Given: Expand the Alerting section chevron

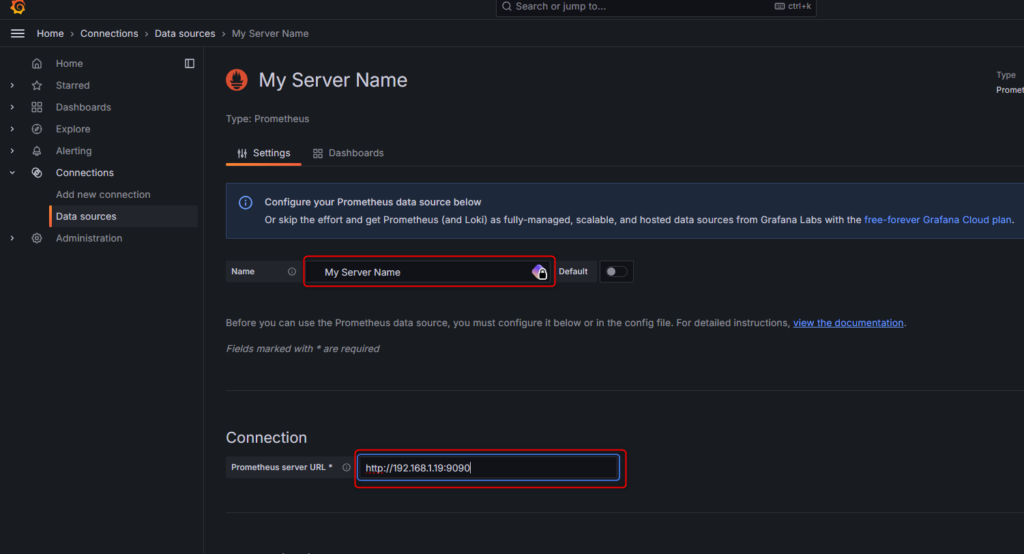Looking at the screenshot, I should 12,151.
